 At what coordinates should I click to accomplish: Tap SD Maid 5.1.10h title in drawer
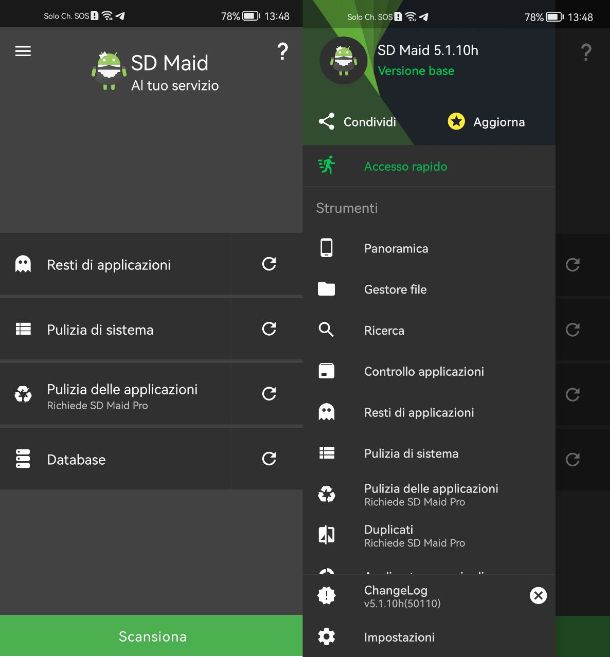click(428, 50)
